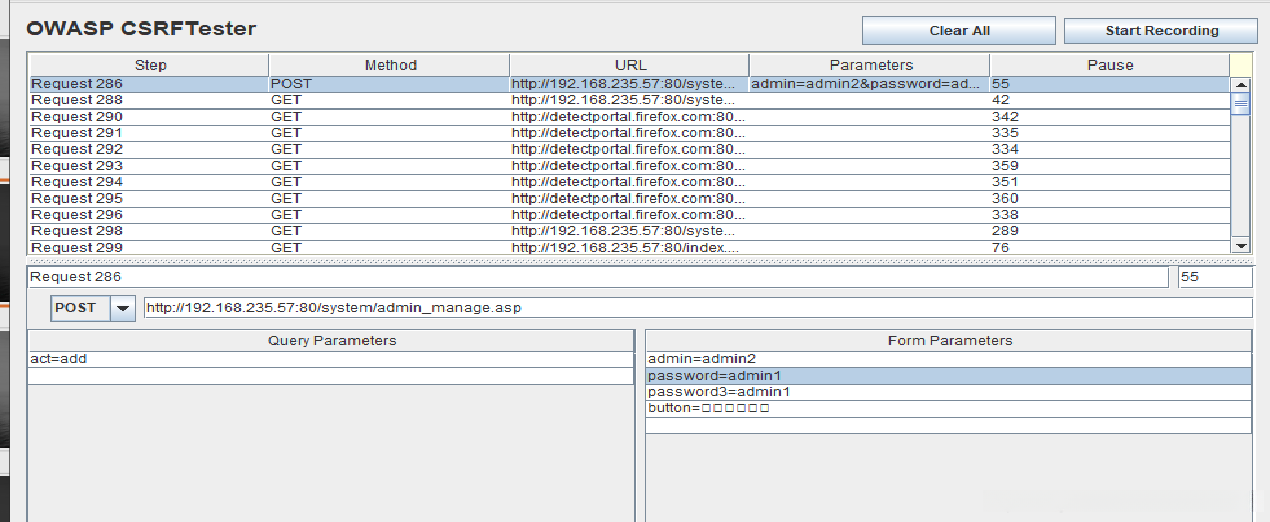The image size is (1270, 522).
Task: Select the Request 298 row
Action: (x=629, y=231)
